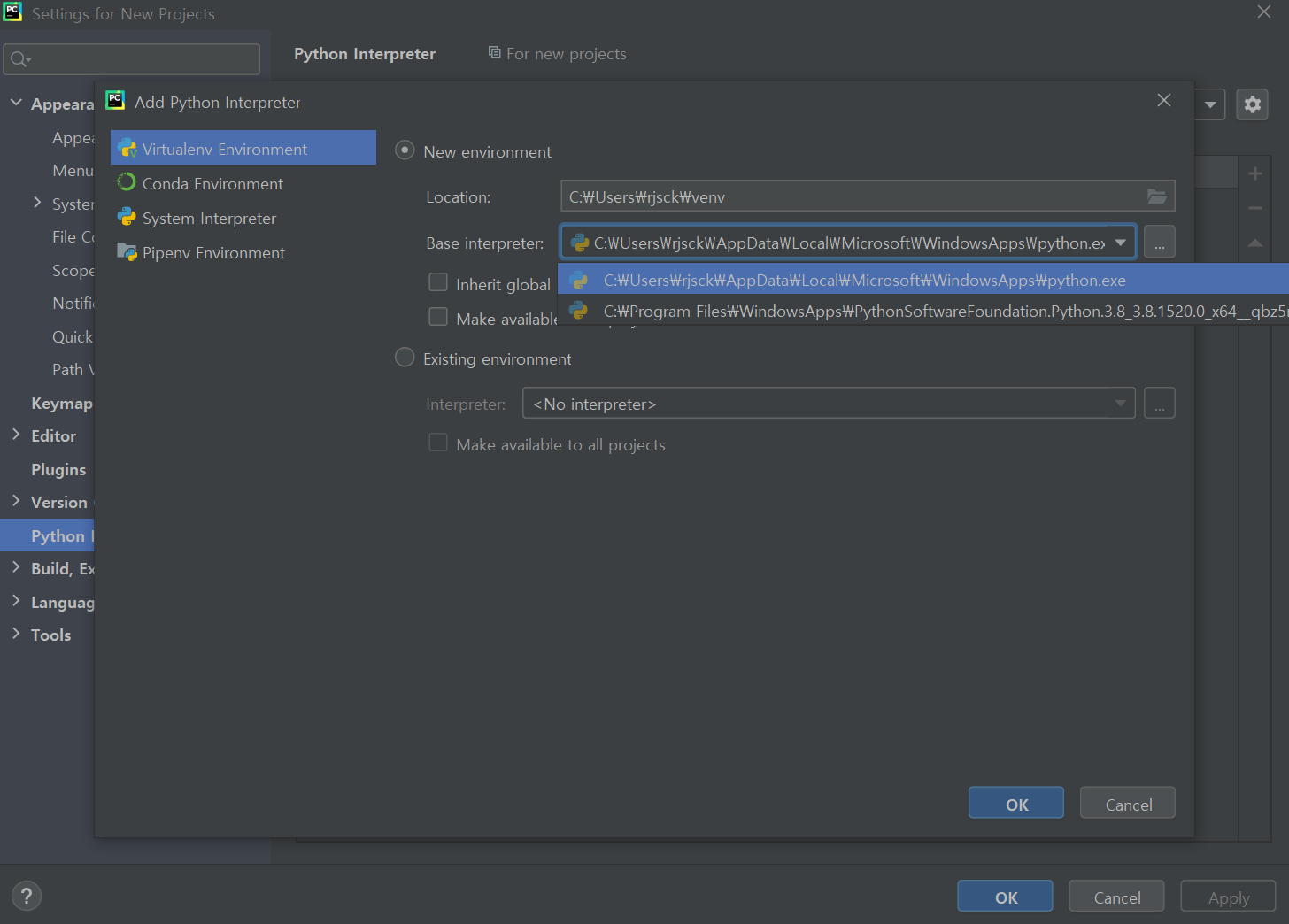1289x924 pixels.
Task: Toggle Make available checkbox under New environment
Action: (x=438, y=317)
